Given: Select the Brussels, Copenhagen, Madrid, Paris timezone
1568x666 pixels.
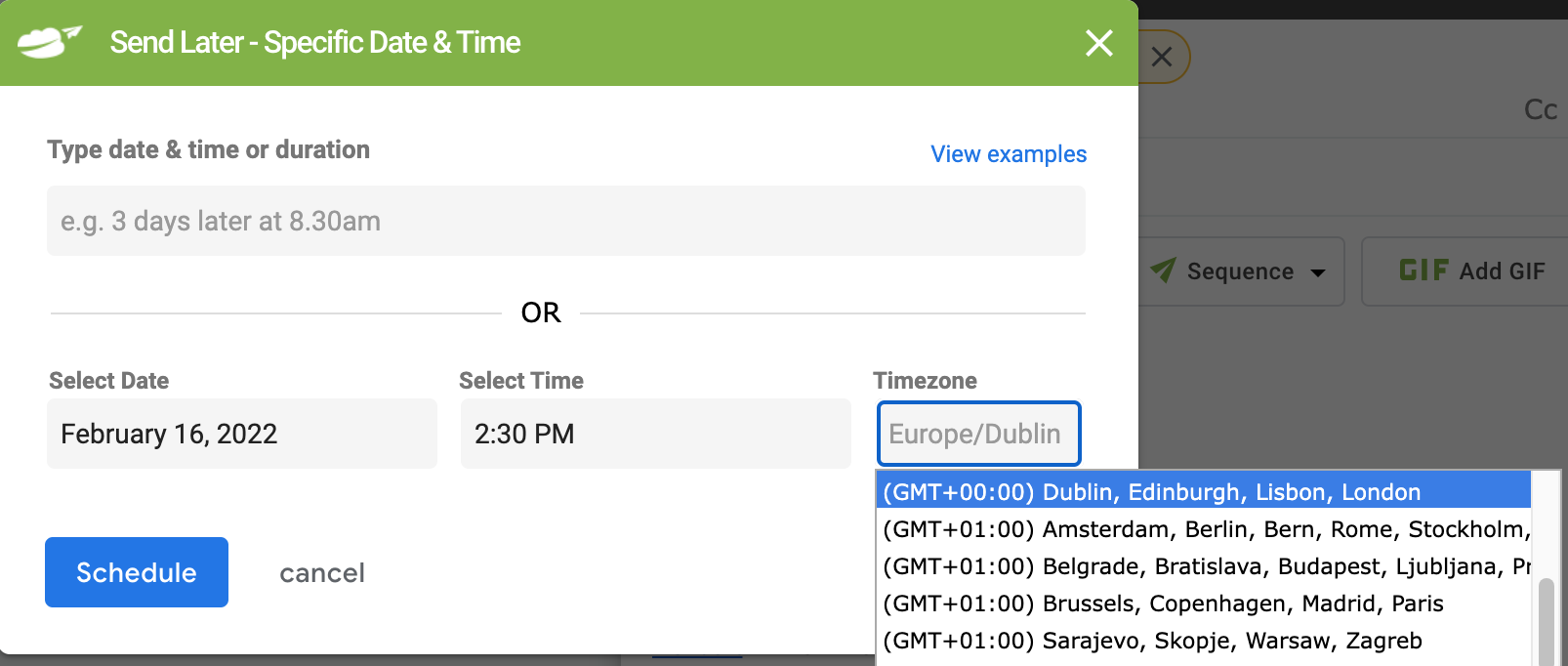Looking at the screenshot, I should pyautogui.click(x=1162, y=604).
